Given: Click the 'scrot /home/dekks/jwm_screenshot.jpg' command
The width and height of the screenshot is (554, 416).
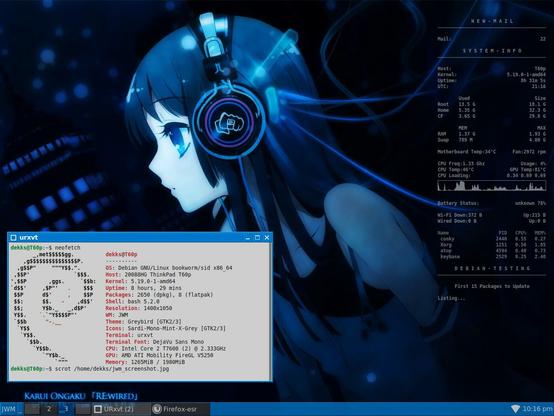Looking at the screenshot, I should coord(112,369).
